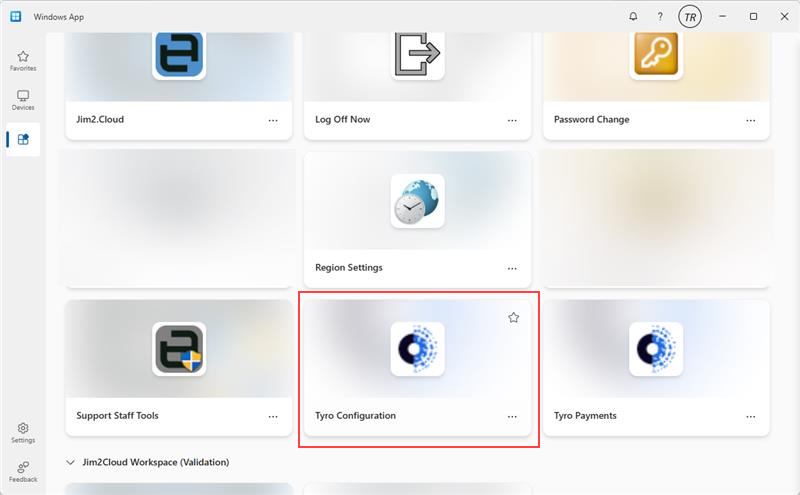The image size is (800, 495).
Task: Minimize the Windows App window
Action: point(722,16)
